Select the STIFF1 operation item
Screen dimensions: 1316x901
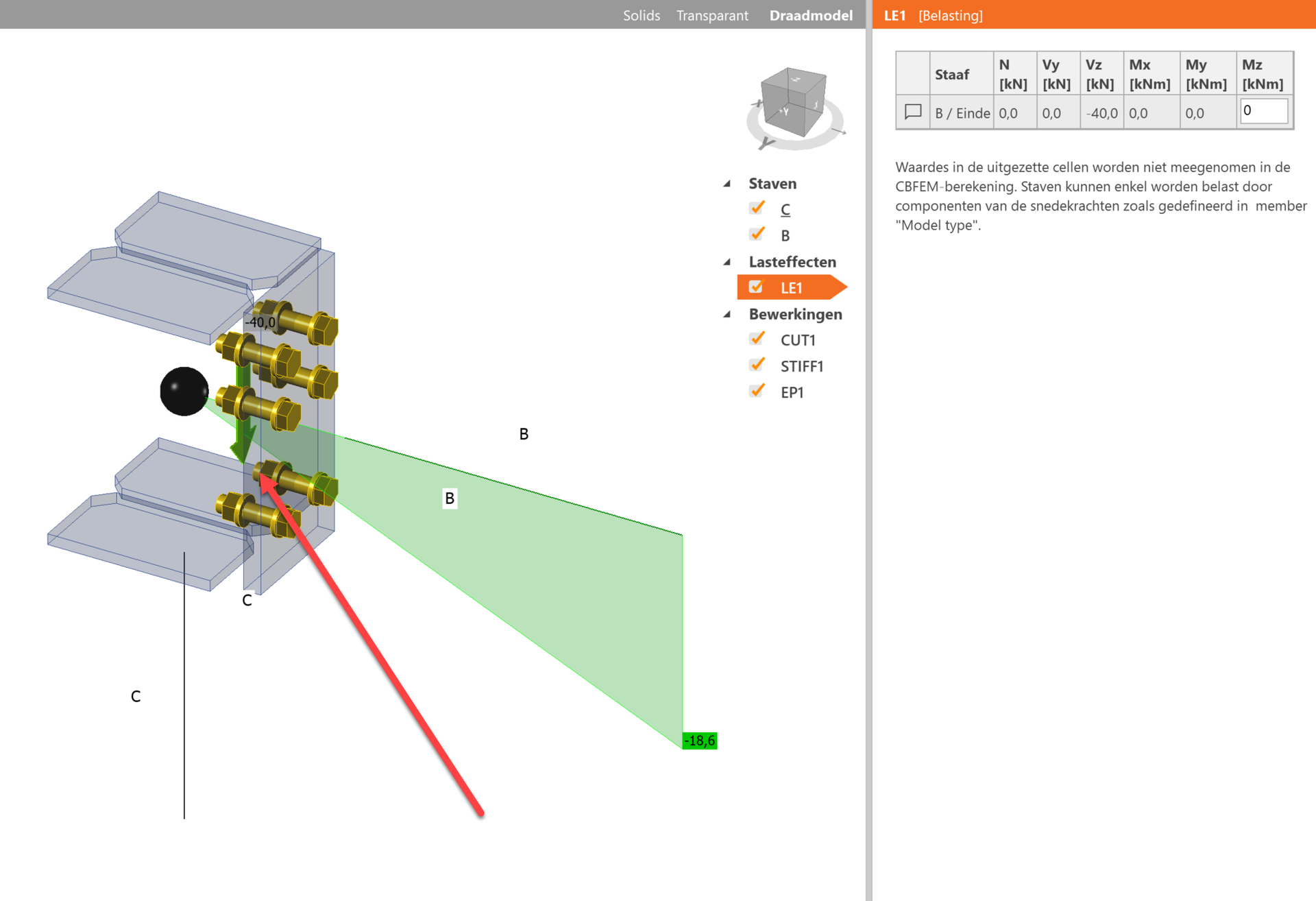[x=801, y=366]
